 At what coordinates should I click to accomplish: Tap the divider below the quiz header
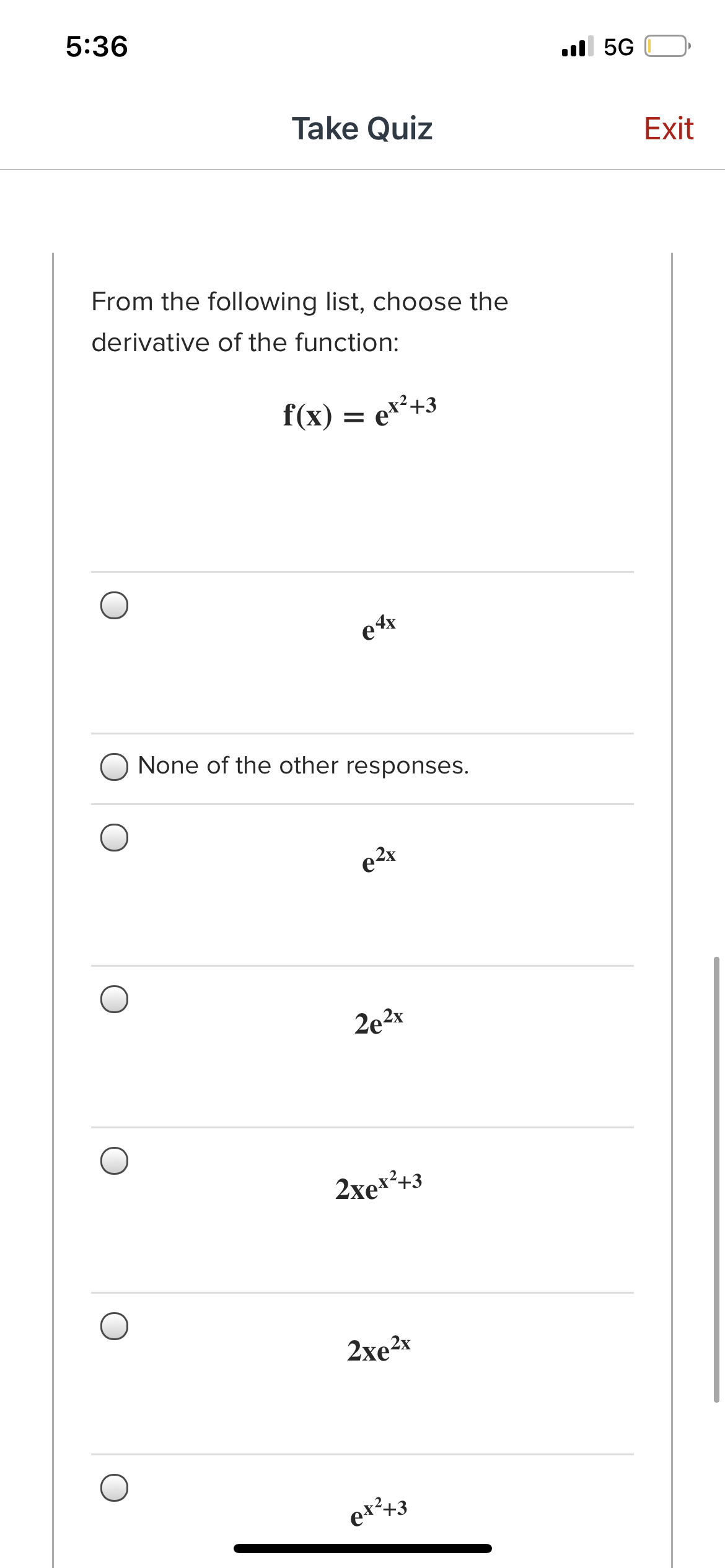362,167
